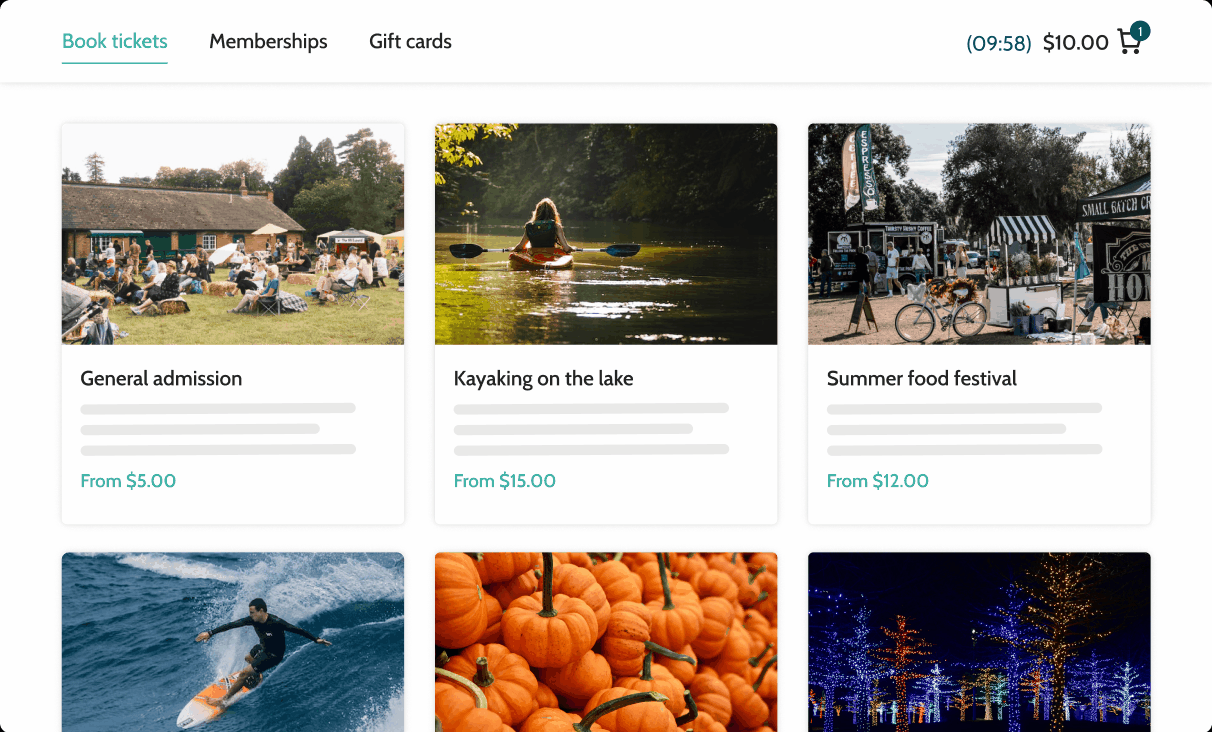The height and width of the screenshot is (732, 1212).
Task: Click the cart item count badge
Action: (1139, 31)
